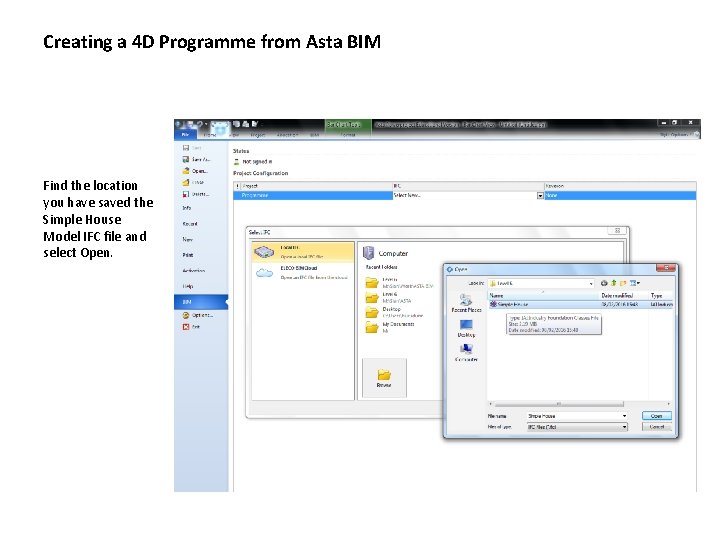Open the Print section
The image size is (720, 540).
[x=188, y=255]
